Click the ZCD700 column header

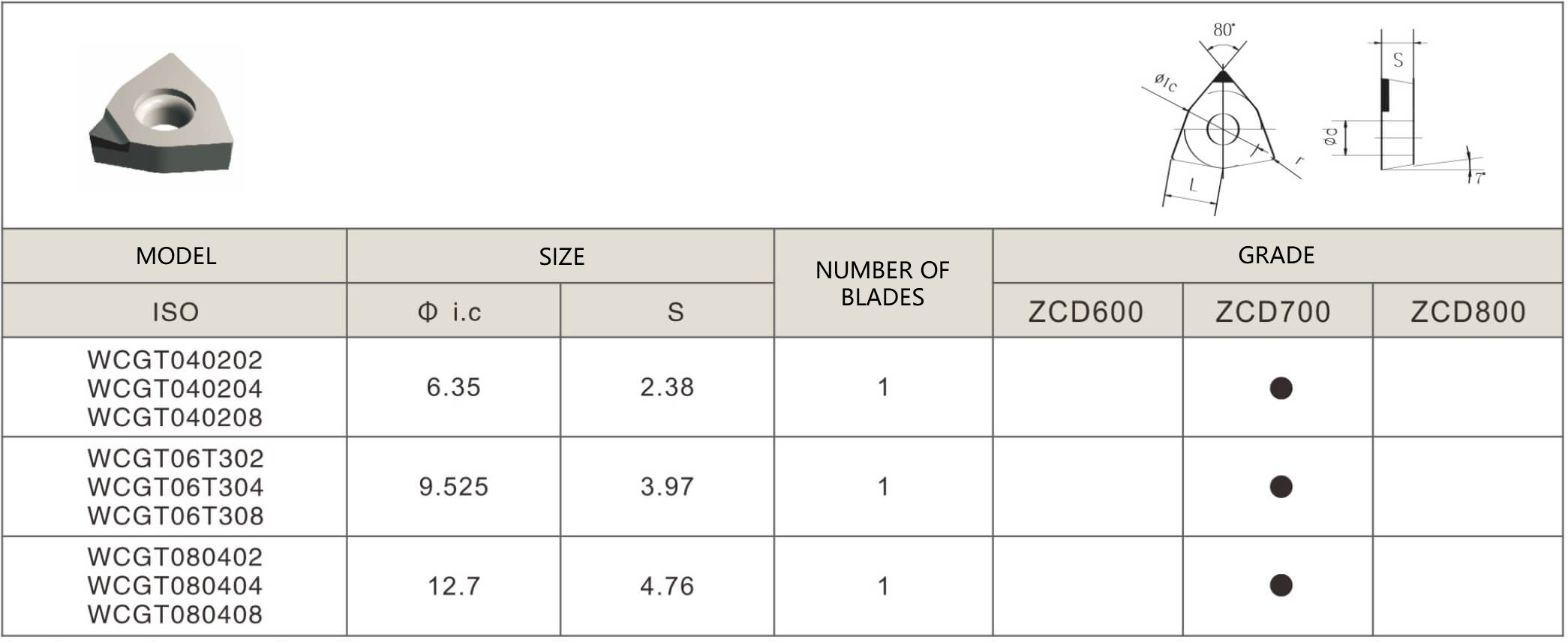pos(1273,312)
